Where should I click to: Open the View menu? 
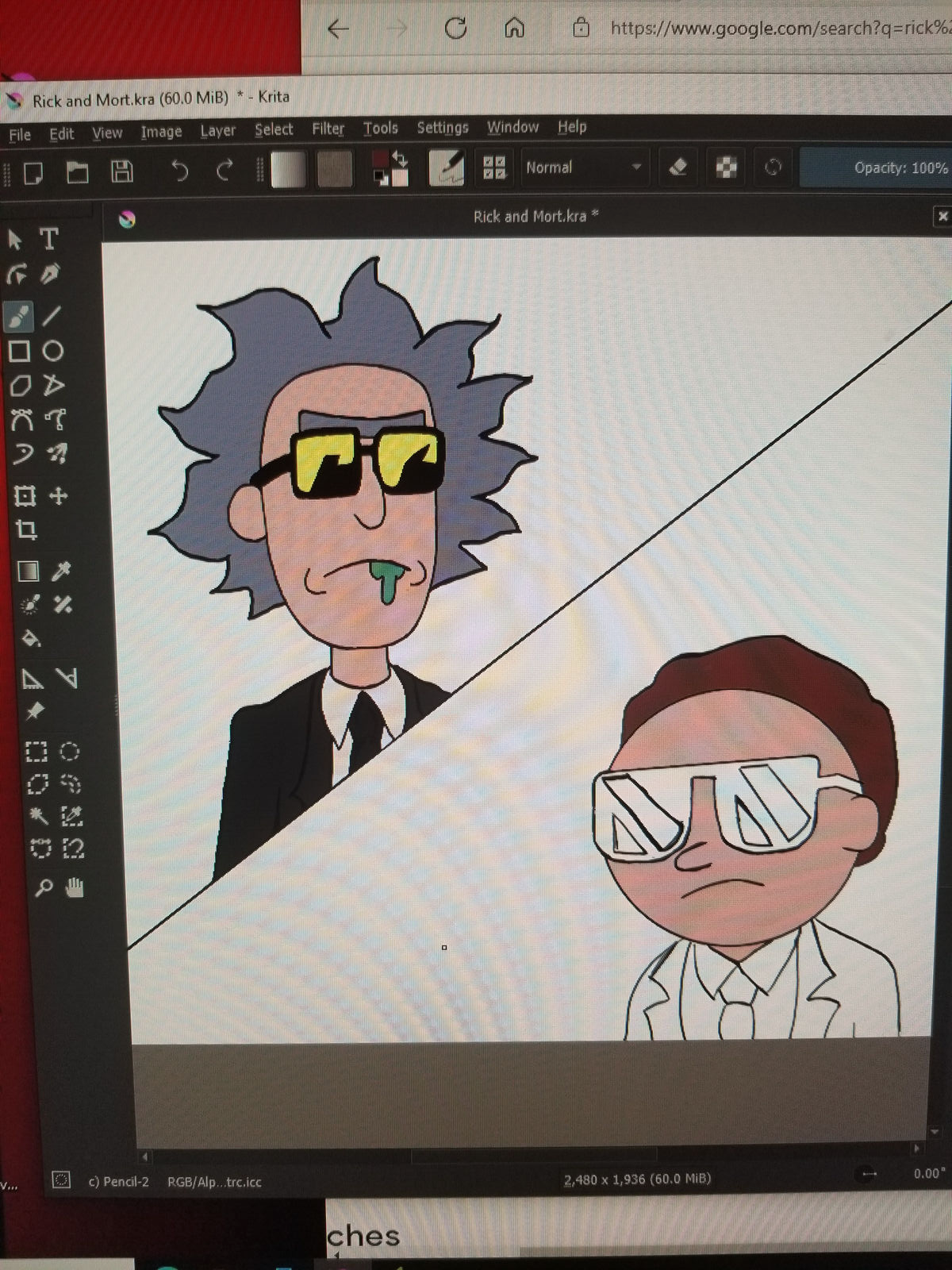click(x=107, y=133)
